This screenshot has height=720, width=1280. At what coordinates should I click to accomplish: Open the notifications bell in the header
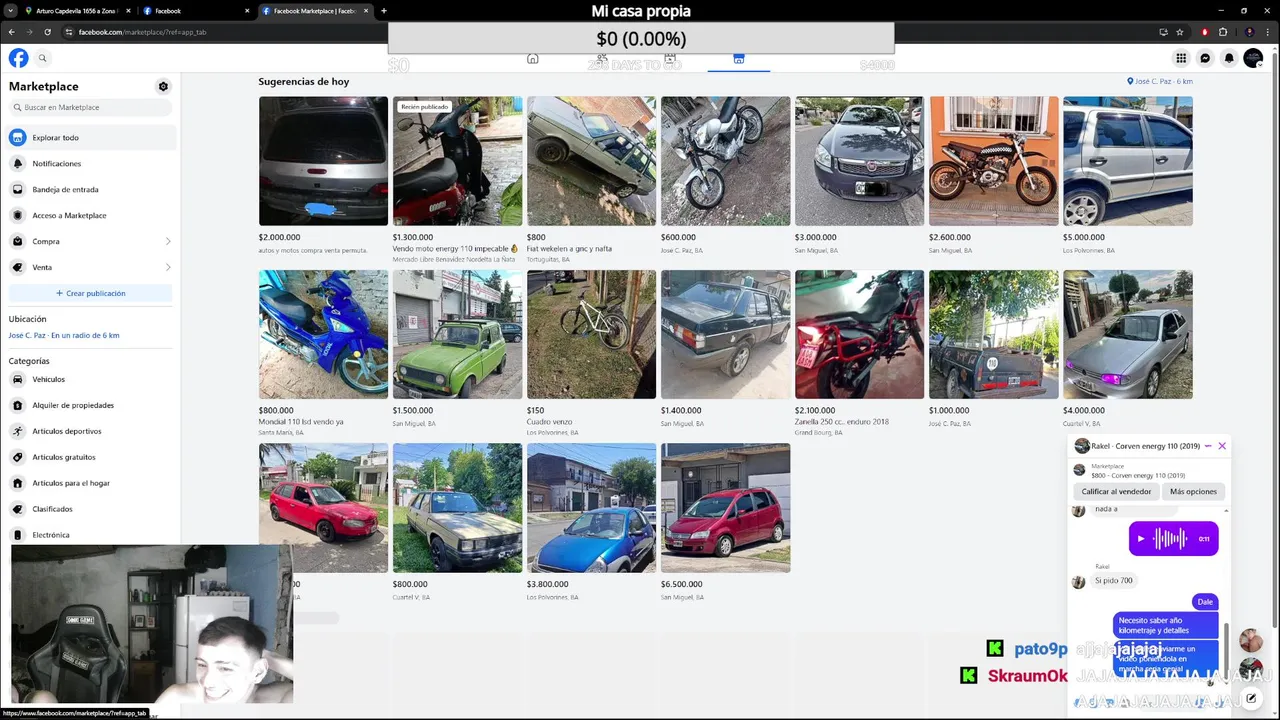tap(1229, 58)
